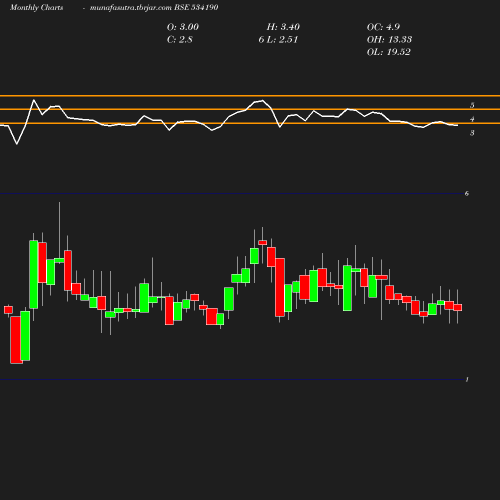The height and width of the screenshot is (500, 500).
Task: Click the tallest green candle near chart start
Action: click(34, 275)
